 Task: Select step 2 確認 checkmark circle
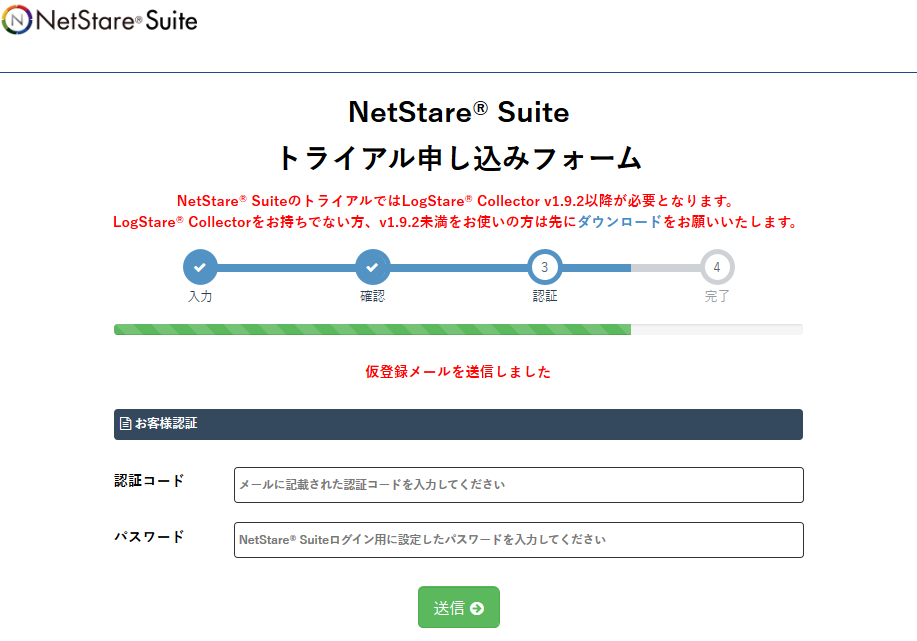click(373, 267)
